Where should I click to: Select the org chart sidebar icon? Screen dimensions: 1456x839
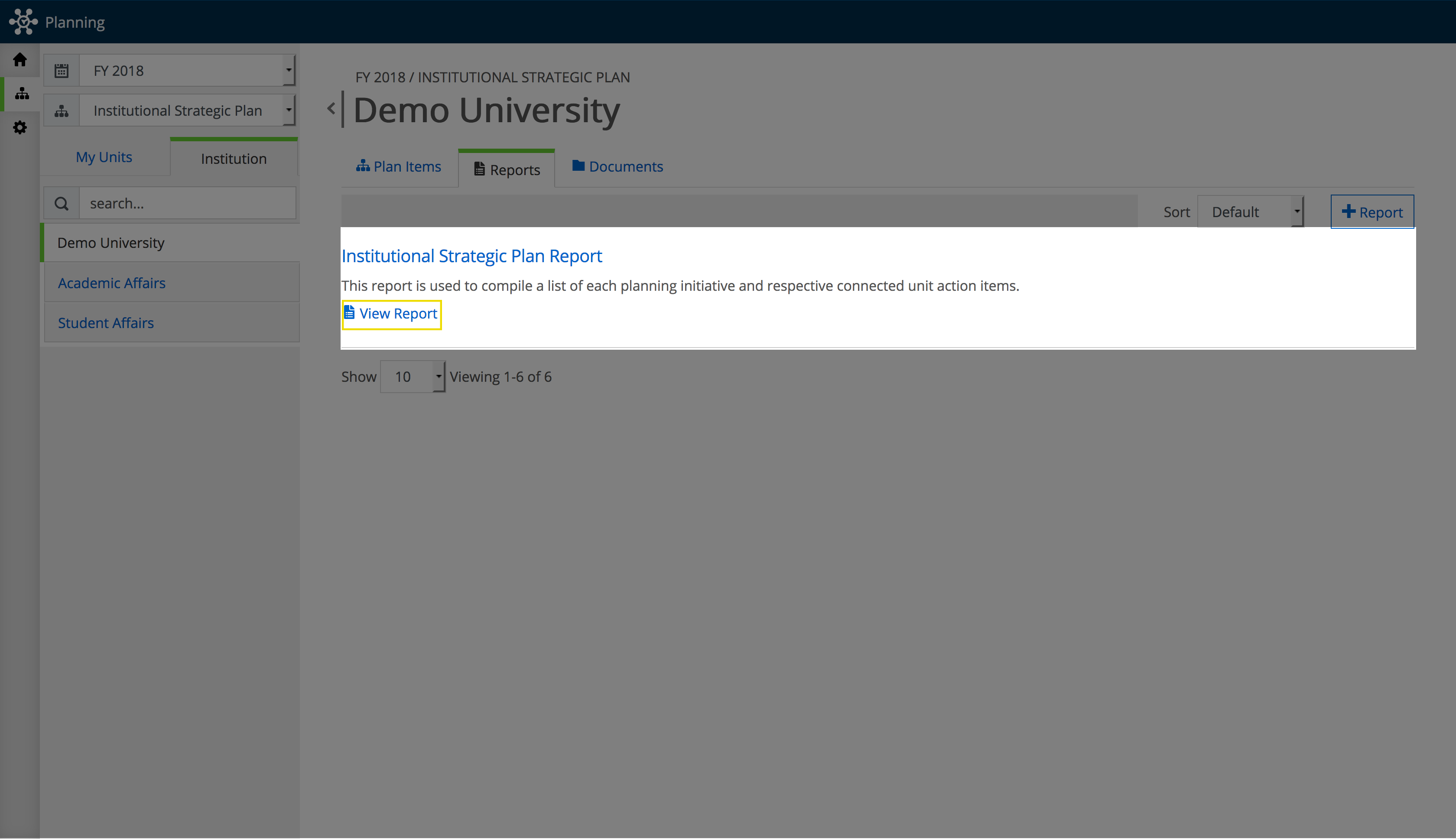[x=21, y=93]
